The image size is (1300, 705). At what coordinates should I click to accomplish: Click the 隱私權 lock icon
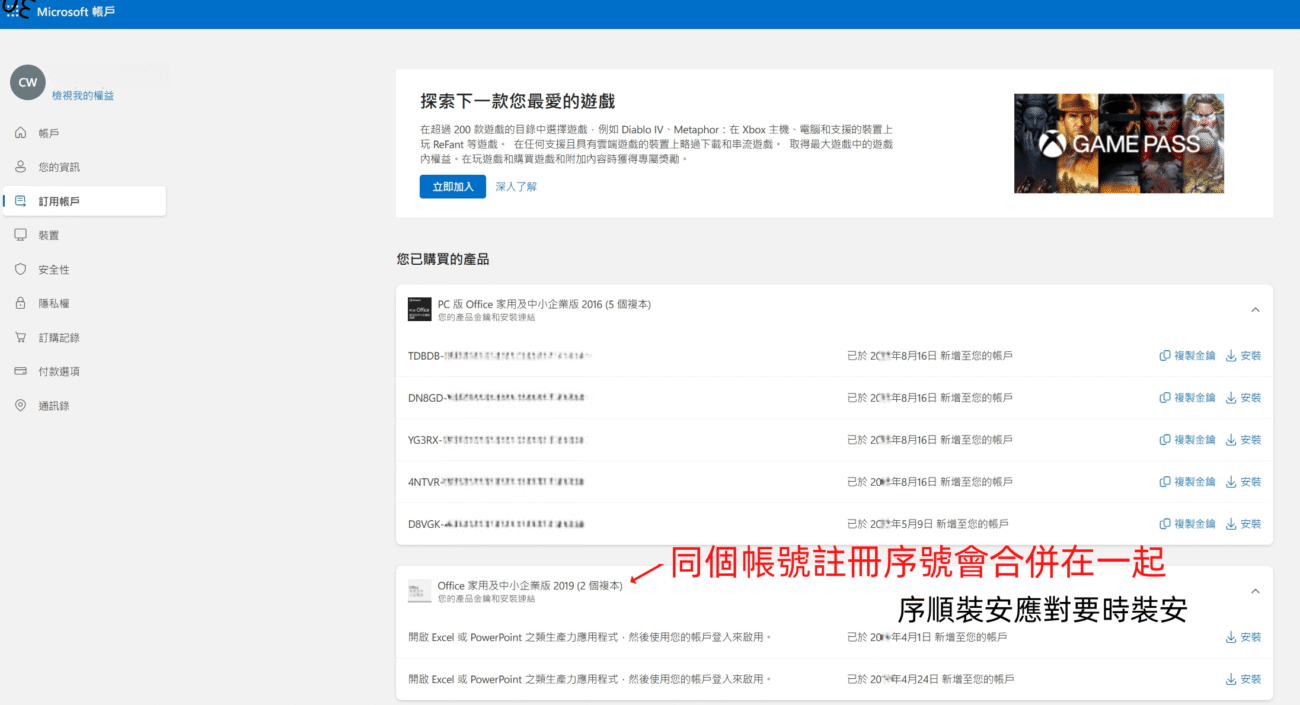coord(20,303)
